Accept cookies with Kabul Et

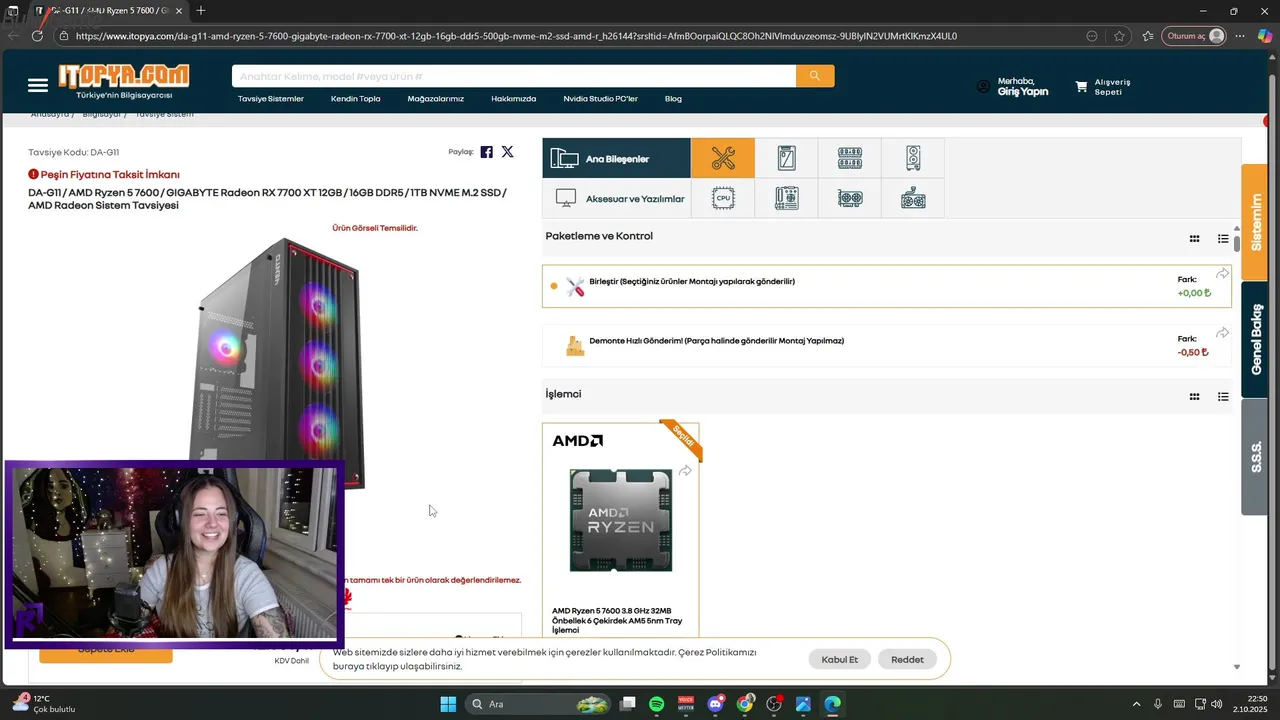[839, 659]
